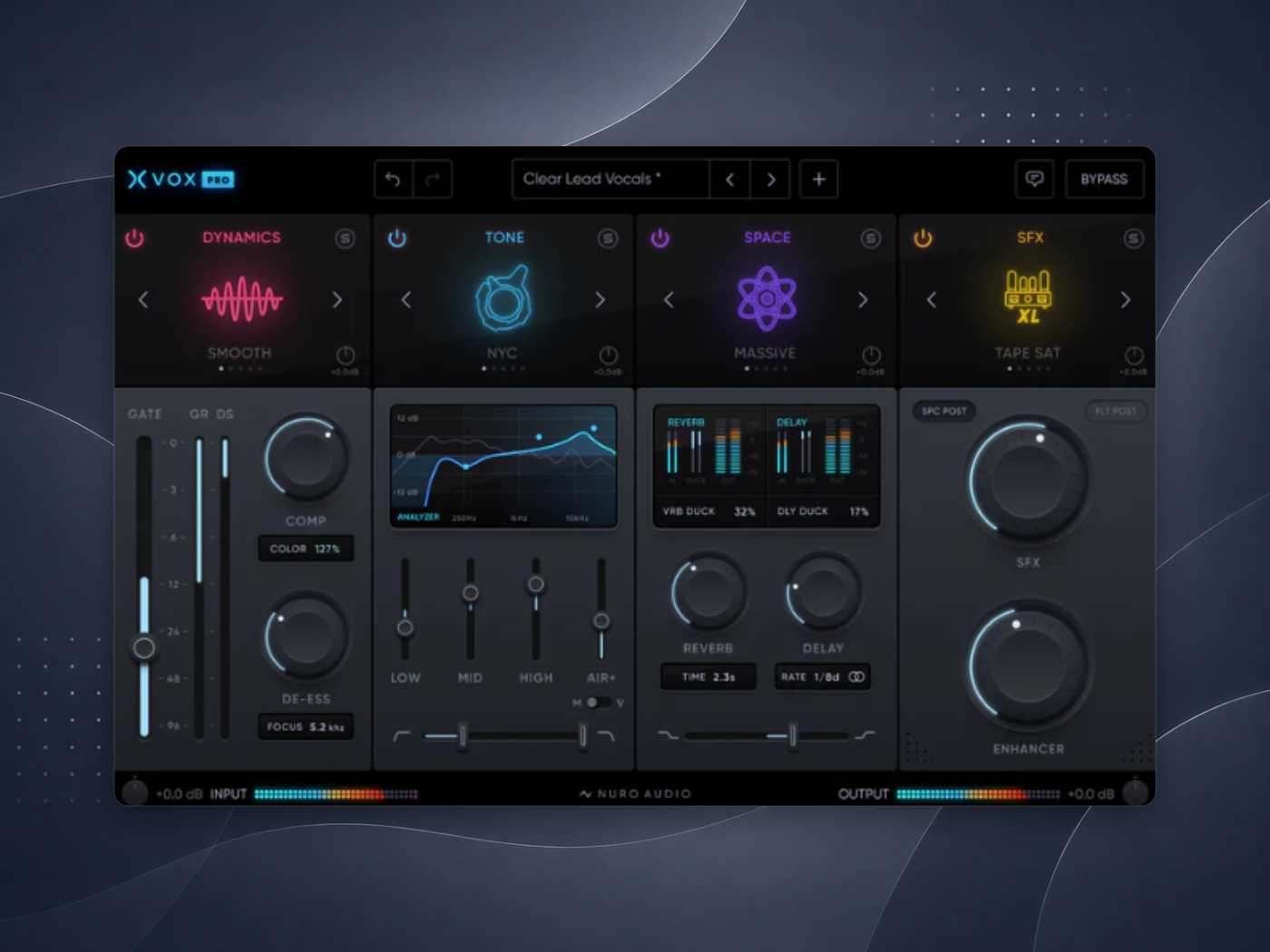This screenshot has width=1270, height=952.
Task: Go to next Space style
Action: point(863,299)
